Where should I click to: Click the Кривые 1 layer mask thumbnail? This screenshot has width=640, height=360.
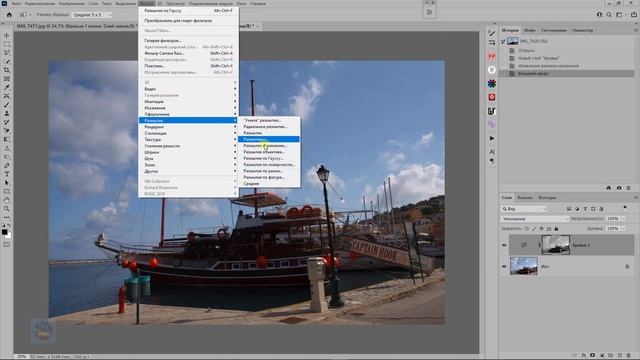pos(556,245)
